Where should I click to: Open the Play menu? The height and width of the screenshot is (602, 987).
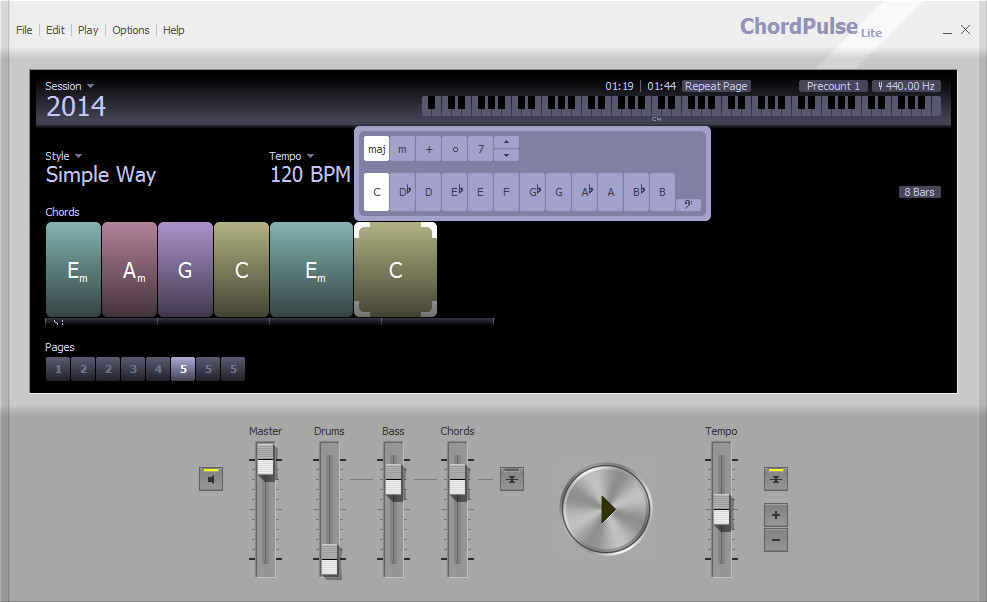click(88, 30)
